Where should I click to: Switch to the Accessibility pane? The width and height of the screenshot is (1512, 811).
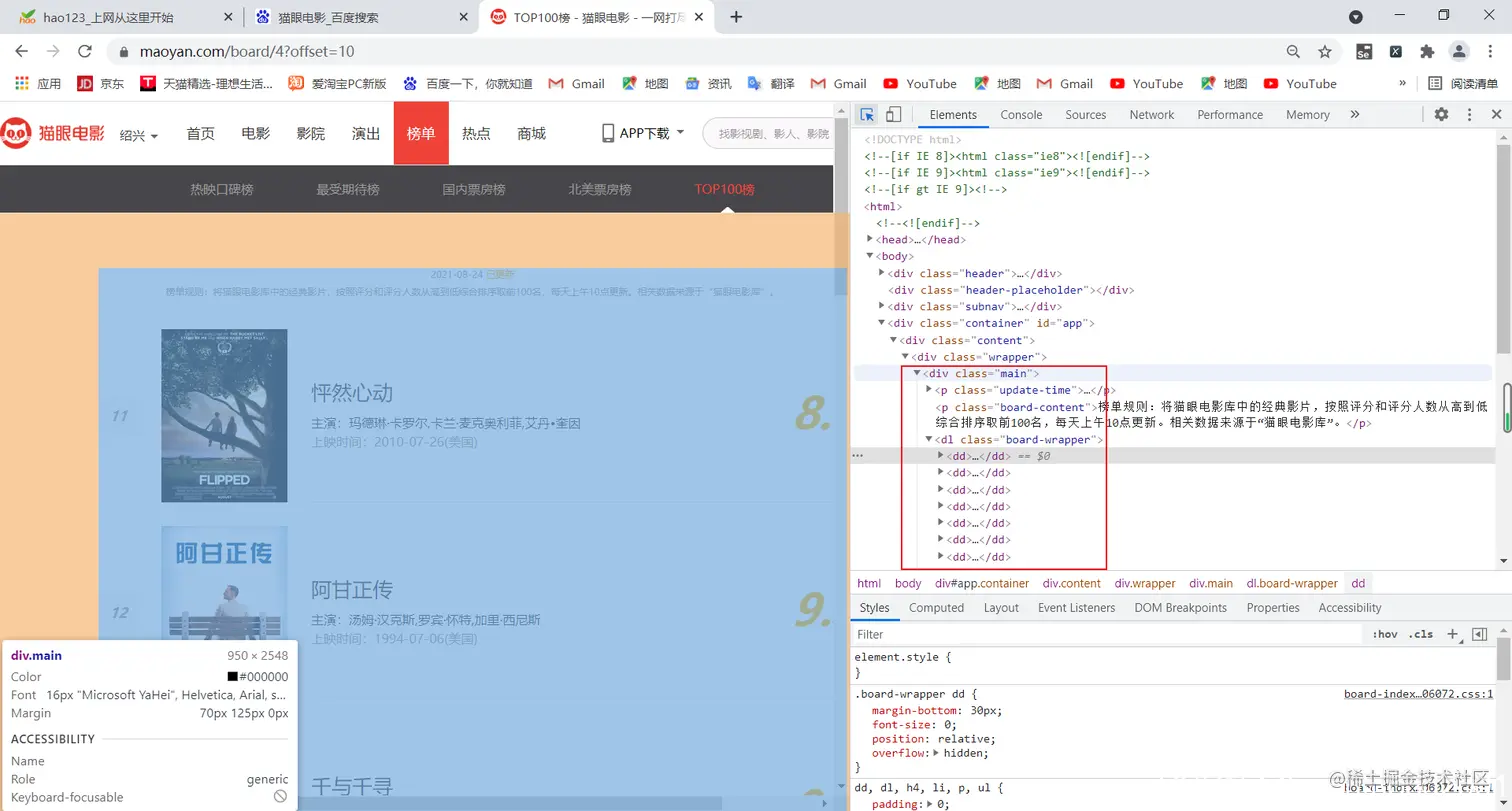tap(1349, 608)
